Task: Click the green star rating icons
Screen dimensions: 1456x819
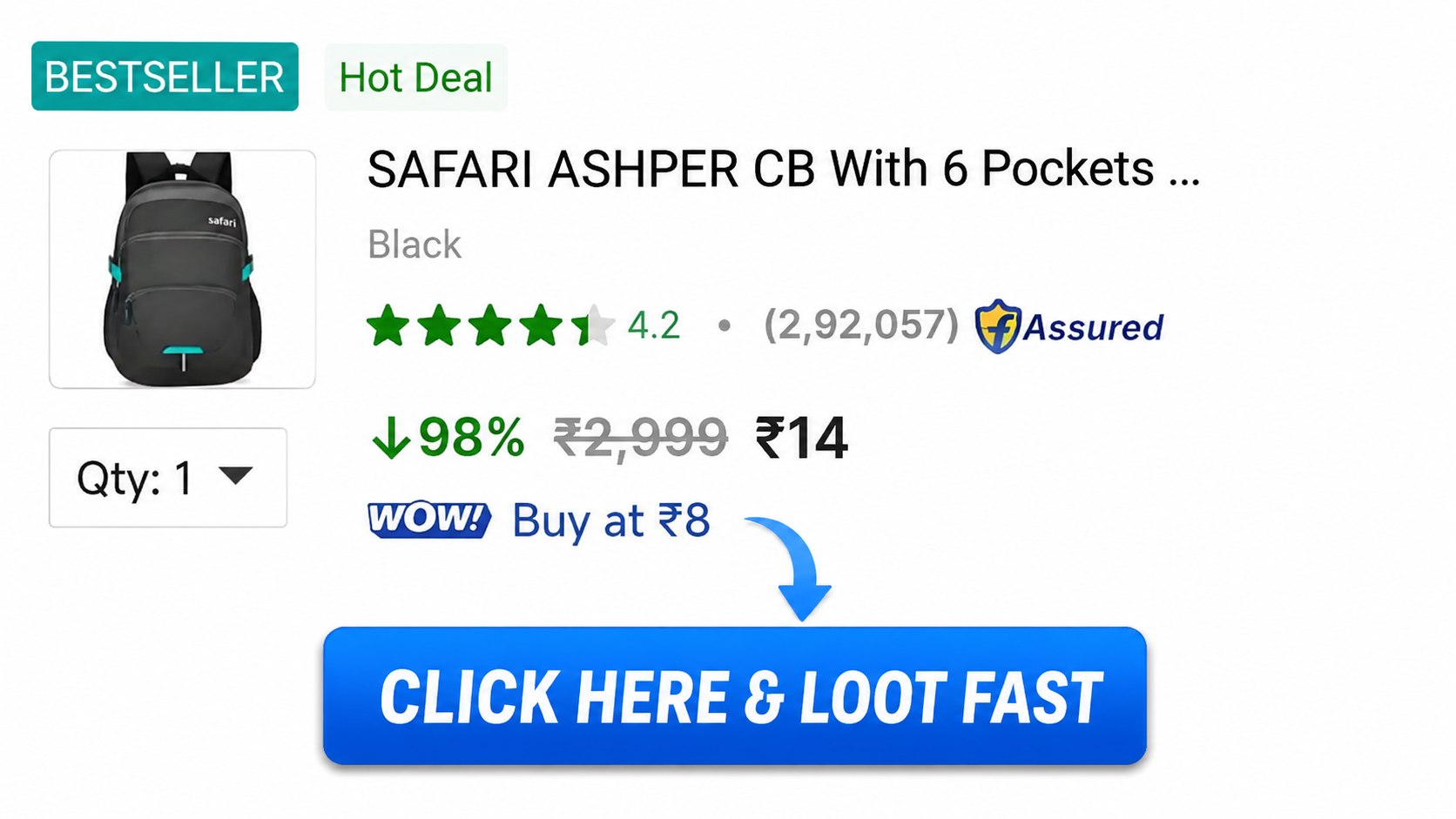Action: (x=490, y=326)
